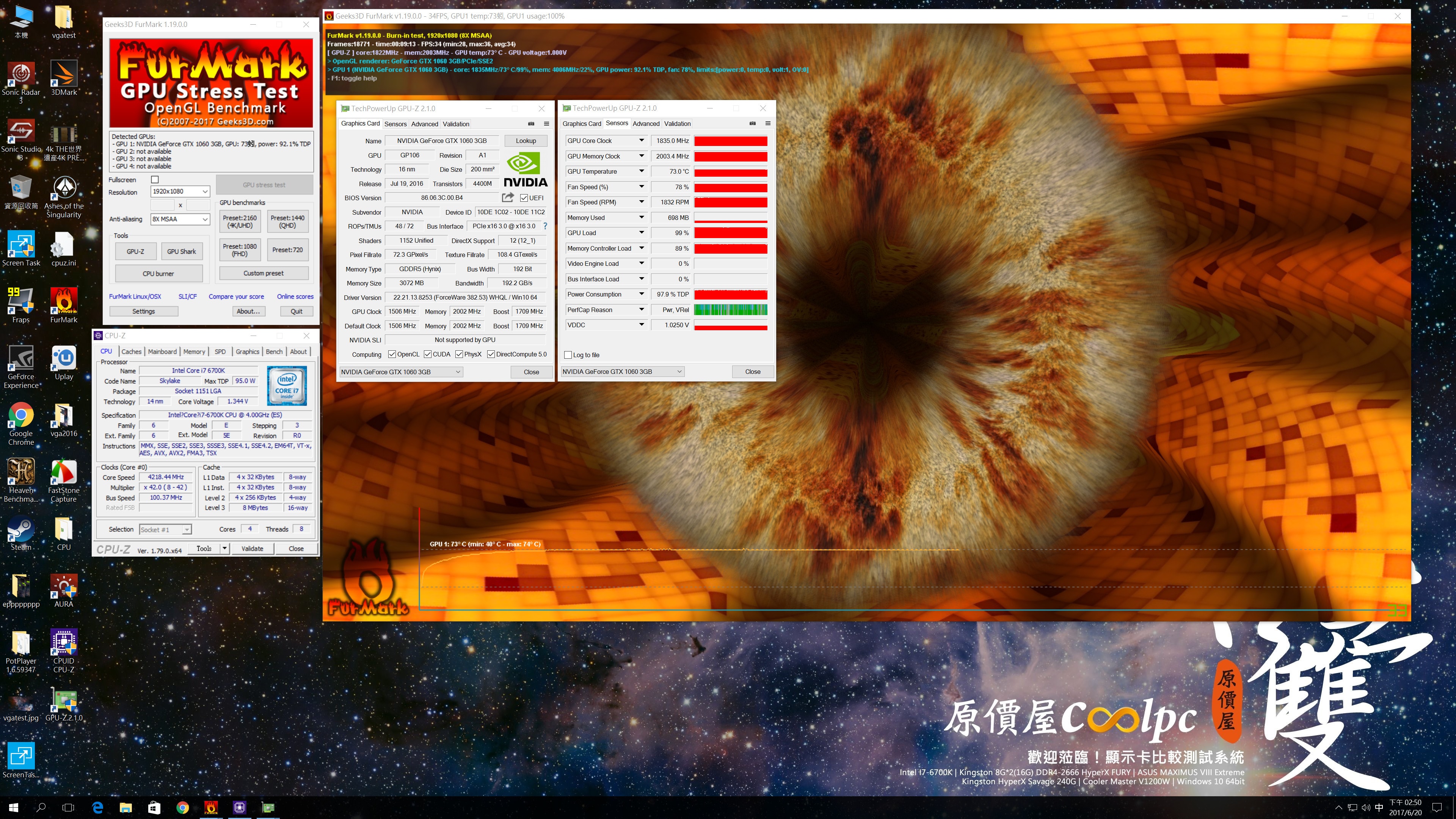Enable the Log to file checkbox
The height and width of the screenshot is (819, 1456).
(x=568, y=355)
